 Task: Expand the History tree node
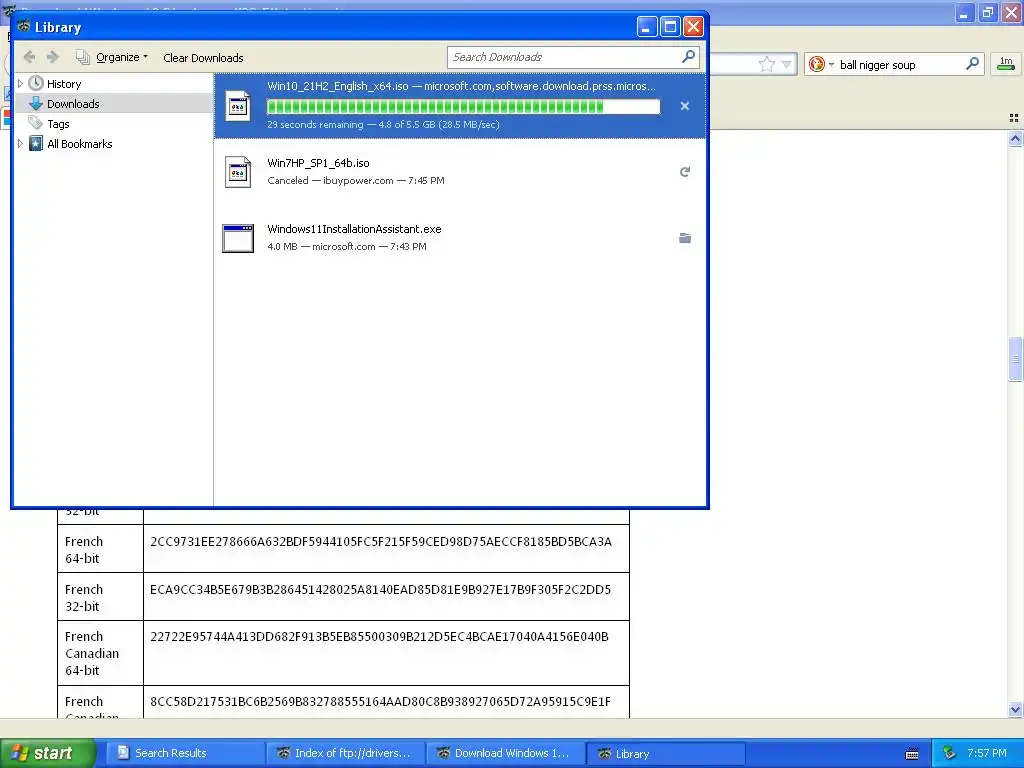point(20,84)
